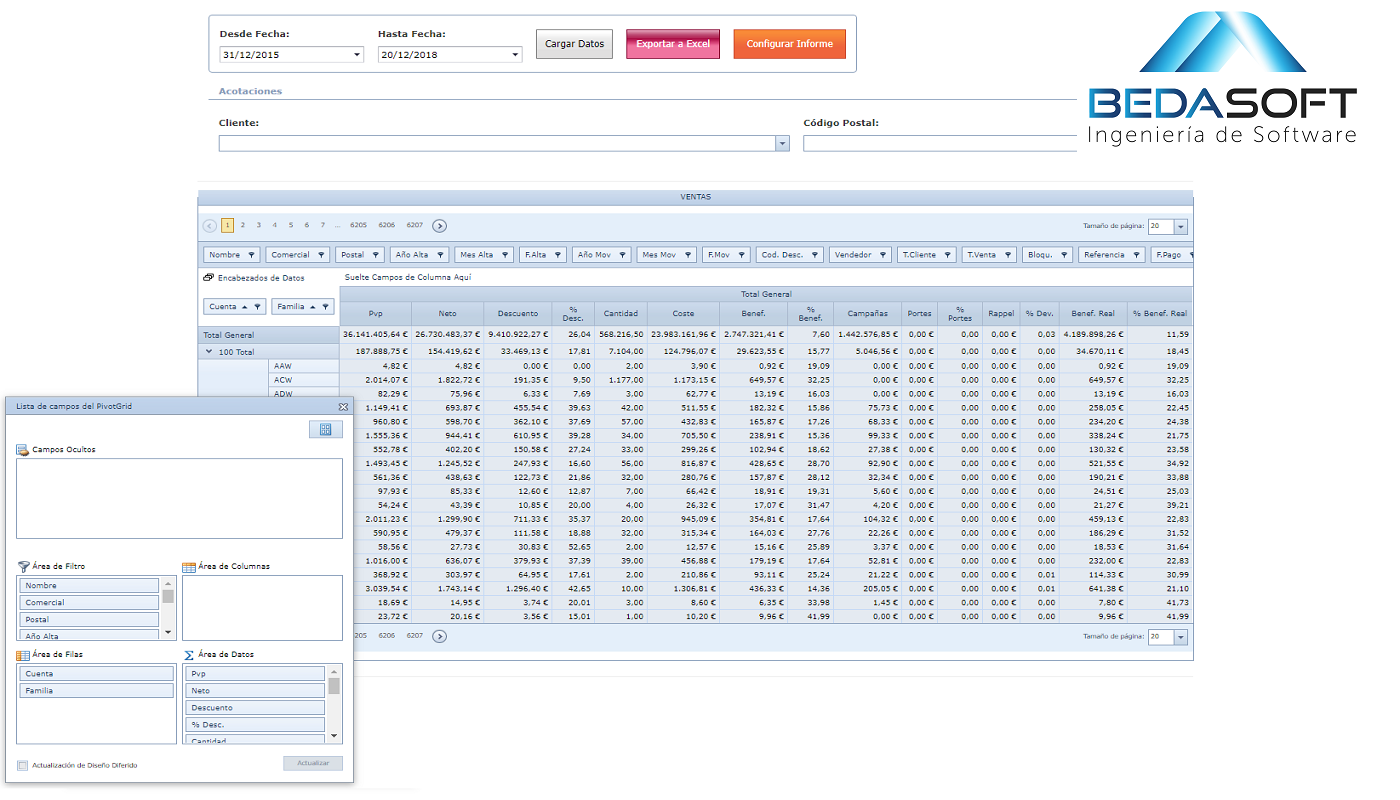
Task: Collapse the 100 Total row group
Action: click(x=209, y=352)
